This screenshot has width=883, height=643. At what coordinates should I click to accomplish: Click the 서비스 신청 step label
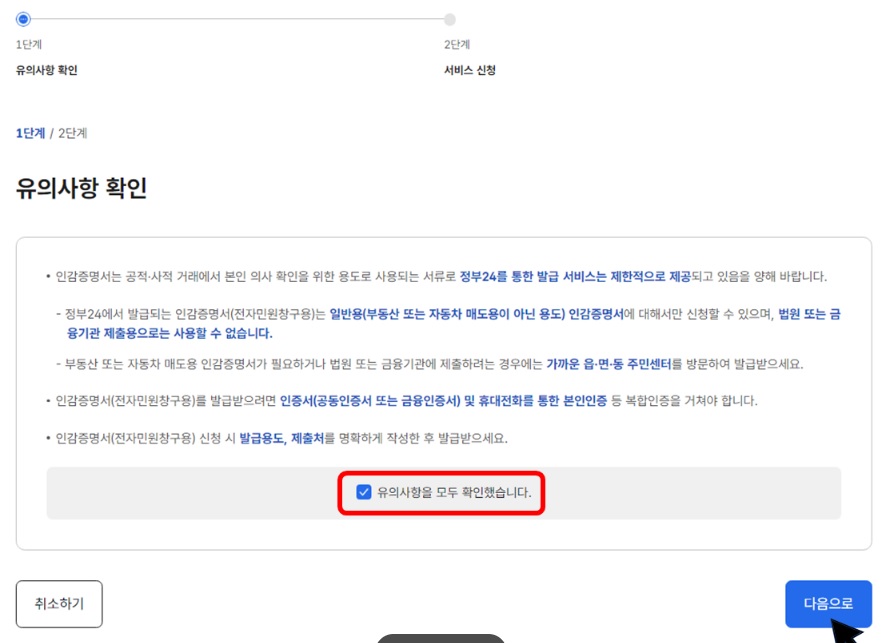470,70
